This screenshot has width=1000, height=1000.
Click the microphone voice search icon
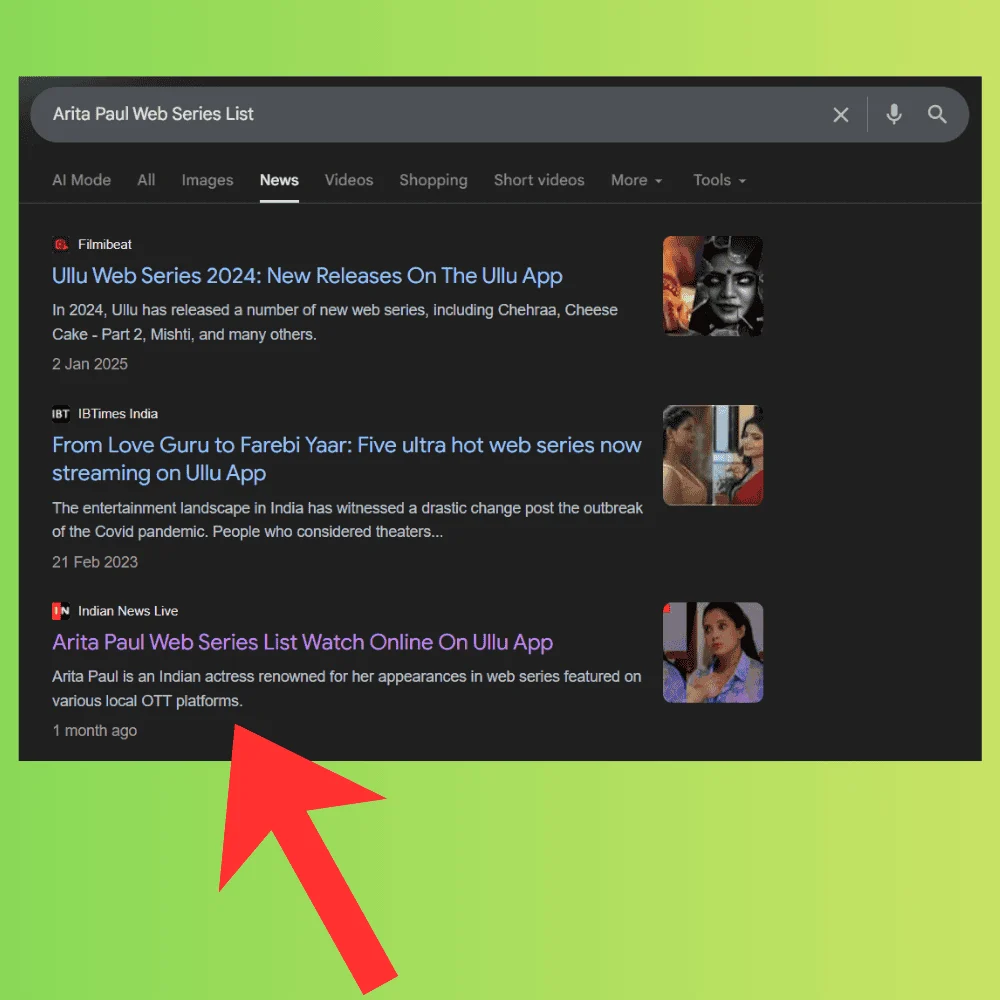pos(894,114)
